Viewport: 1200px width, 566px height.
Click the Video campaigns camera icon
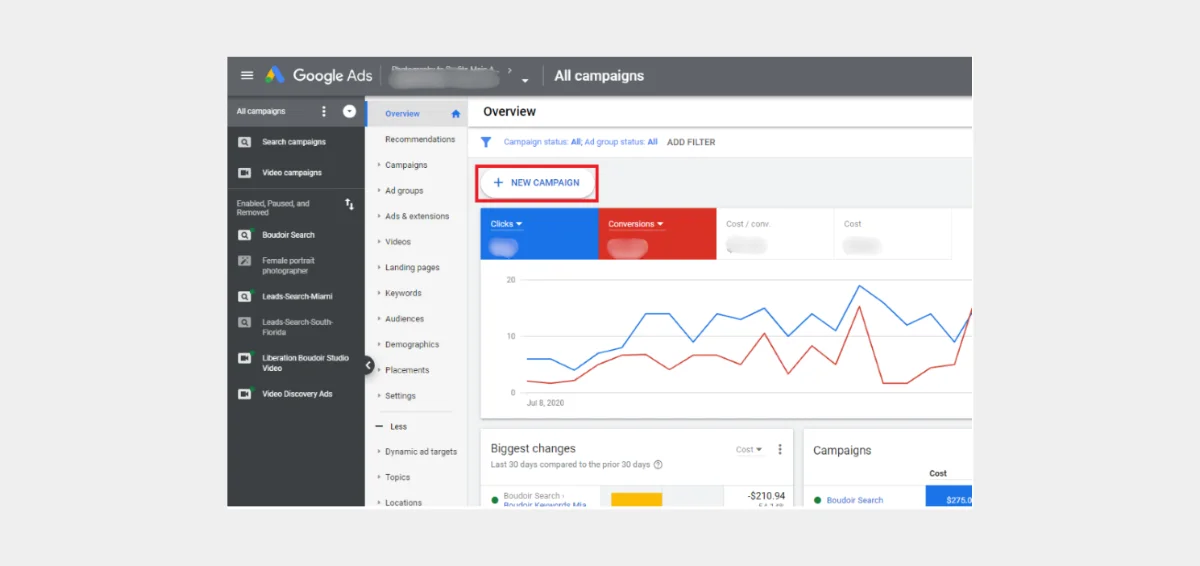pyautogui.click(x=244, y=173)
